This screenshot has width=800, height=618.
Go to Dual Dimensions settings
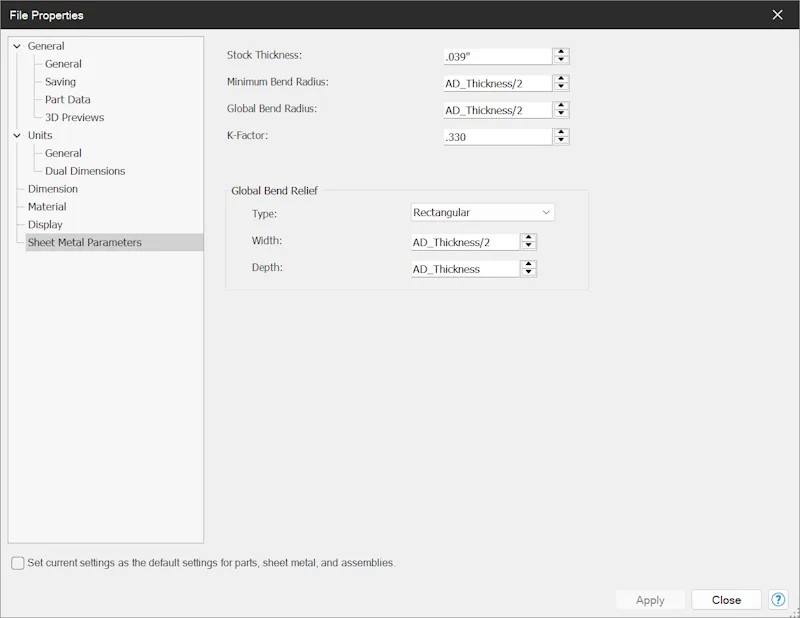[85, 171]
